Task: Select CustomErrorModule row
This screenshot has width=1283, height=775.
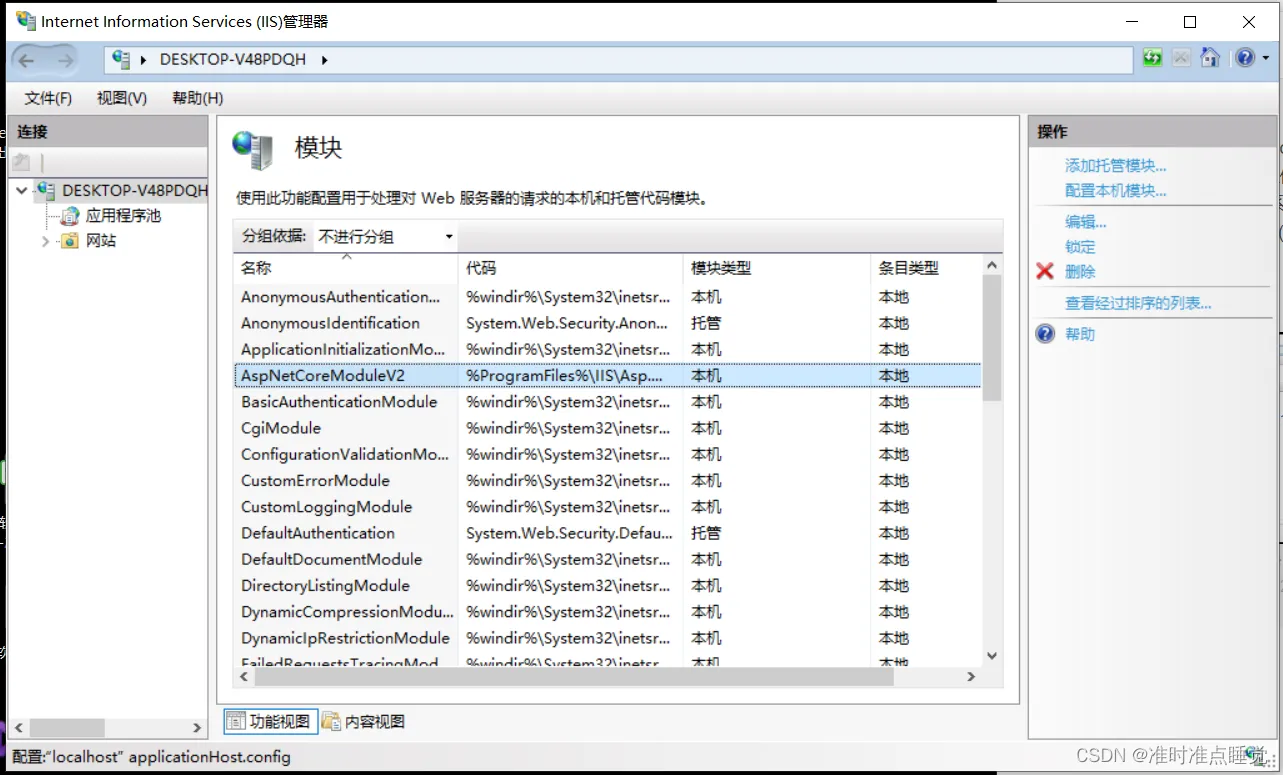Action: click(x=608, y=481)
